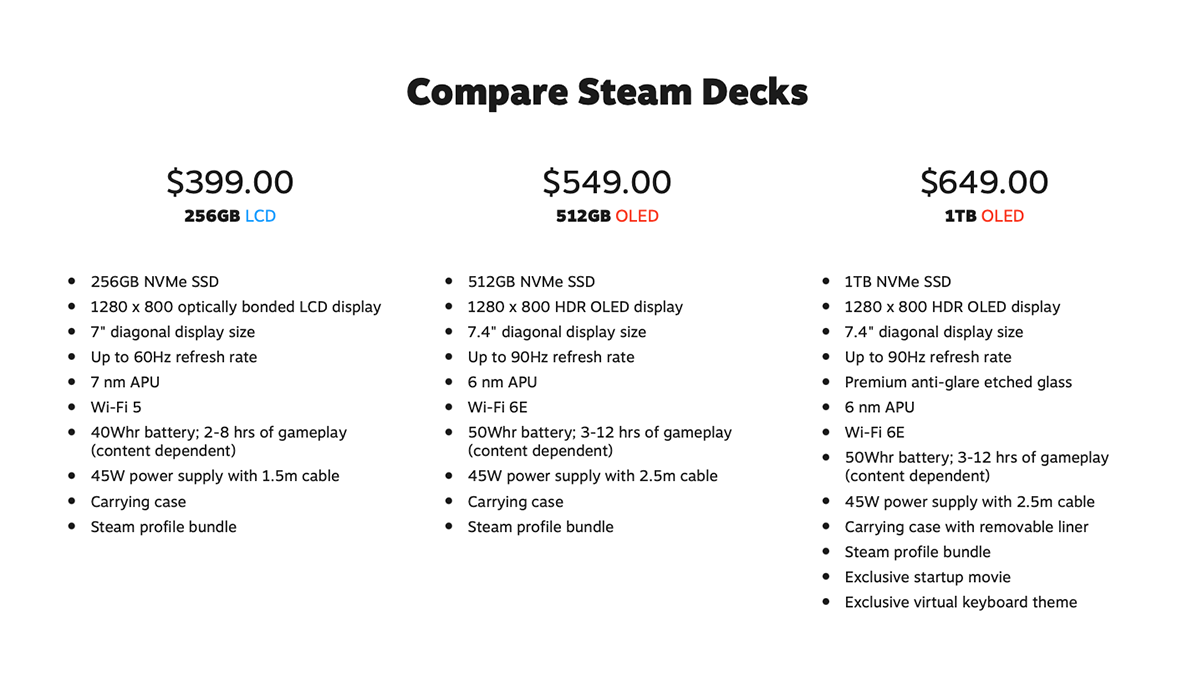Click the red OLED label under 512GB

(x=637, y=216)
